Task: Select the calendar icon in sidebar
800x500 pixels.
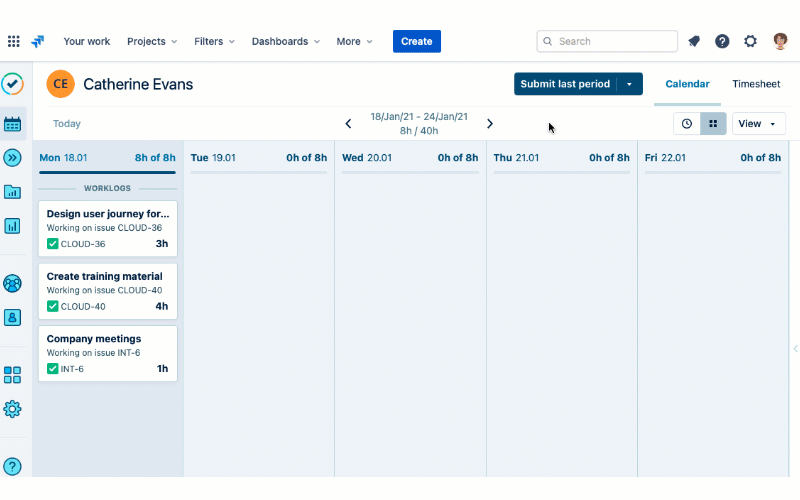Action: pyautogui.click(x=13, y=124)
